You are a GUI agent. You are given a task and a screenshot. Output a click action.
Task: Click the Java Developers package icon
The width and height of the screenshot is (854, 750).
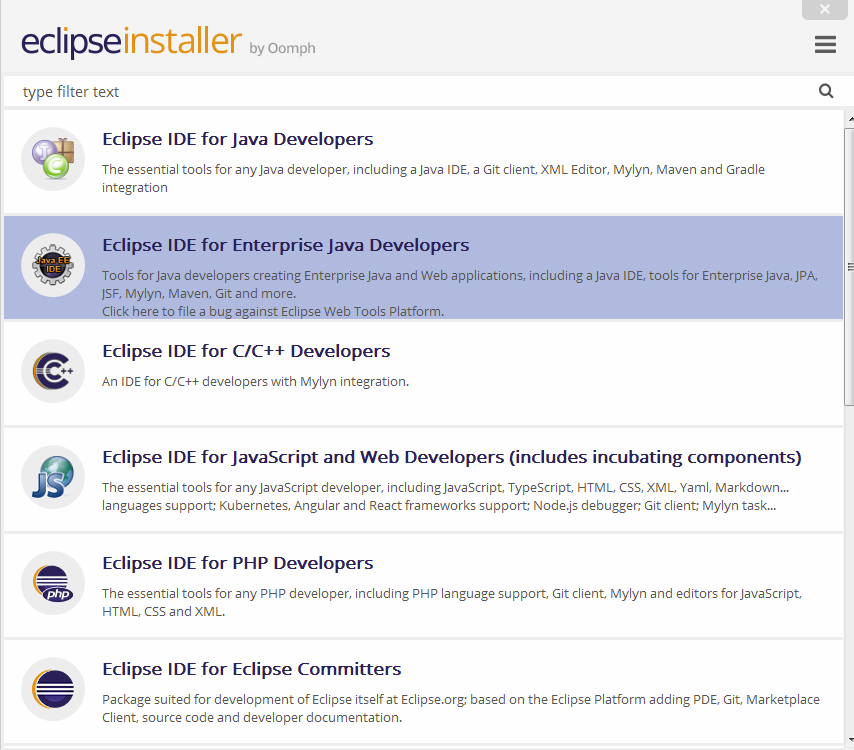point(53,159)
